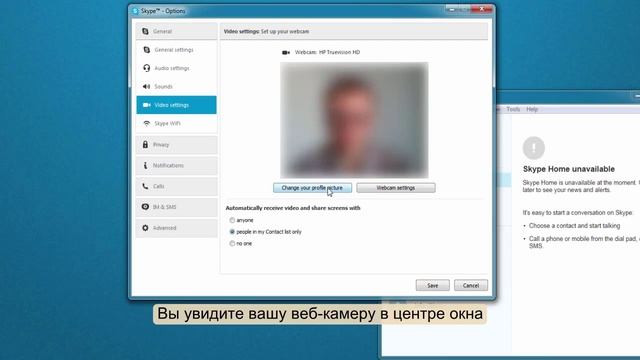
Task: Cancel the Options dialog
Action: (x=471, y=285)
